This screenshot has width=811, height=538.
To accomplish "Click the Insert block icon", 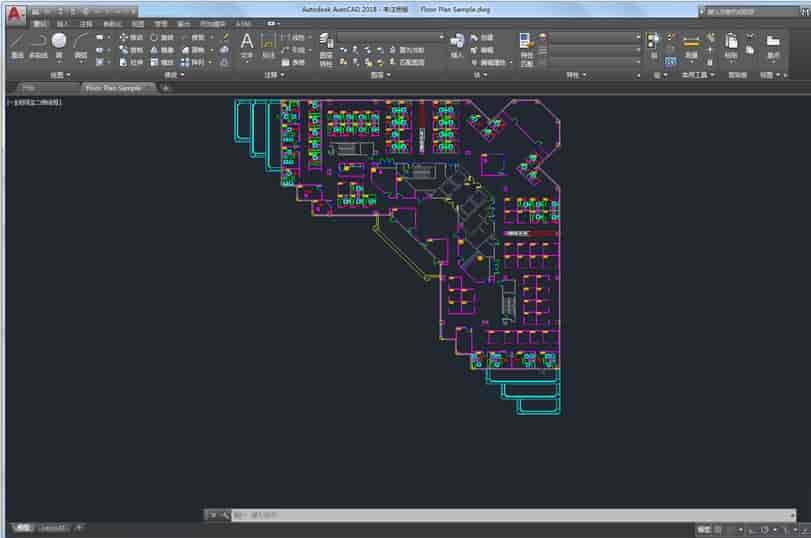I will tap(457, 46).
